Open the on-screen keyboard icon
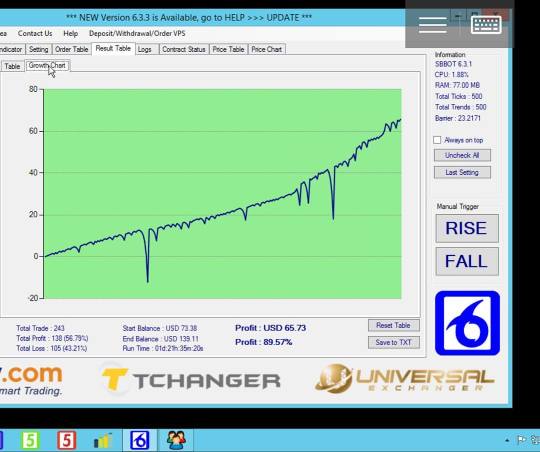 (486, 25)
